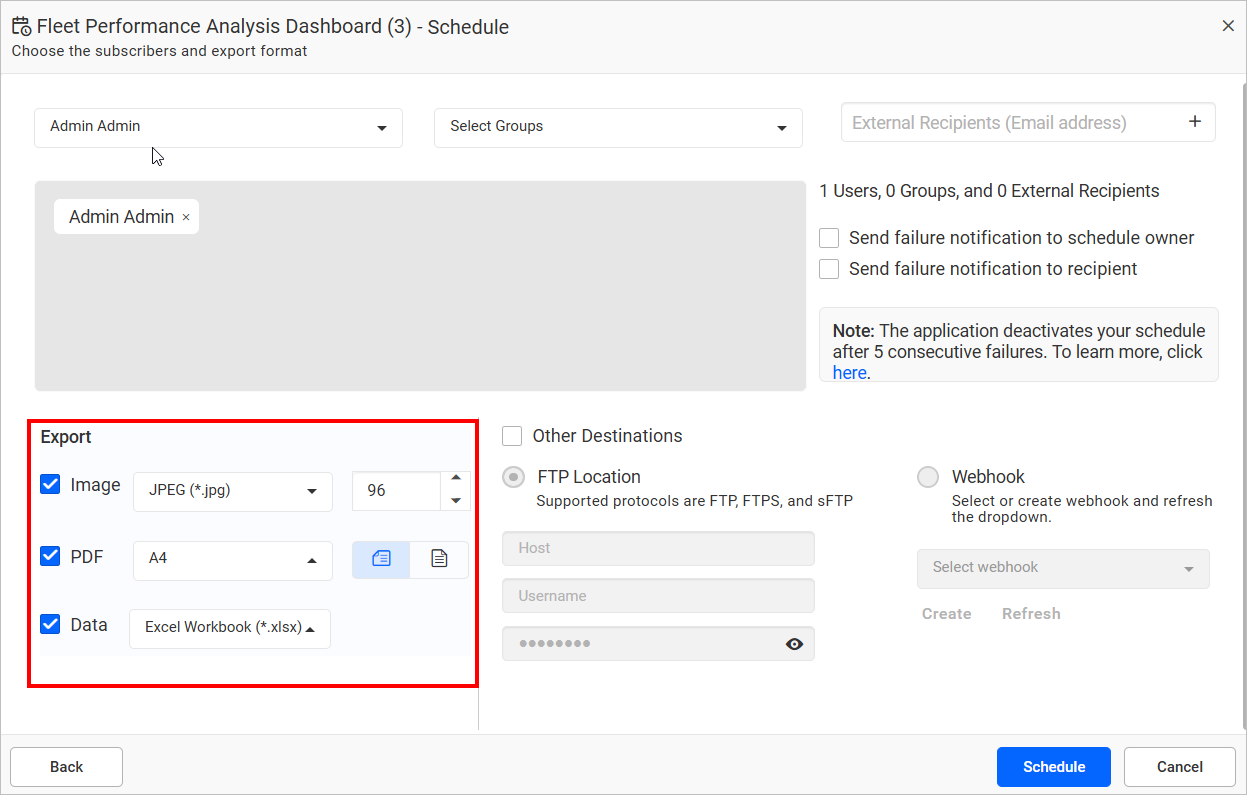Select landscape PDF orientation icon

[x=381, y=559]
